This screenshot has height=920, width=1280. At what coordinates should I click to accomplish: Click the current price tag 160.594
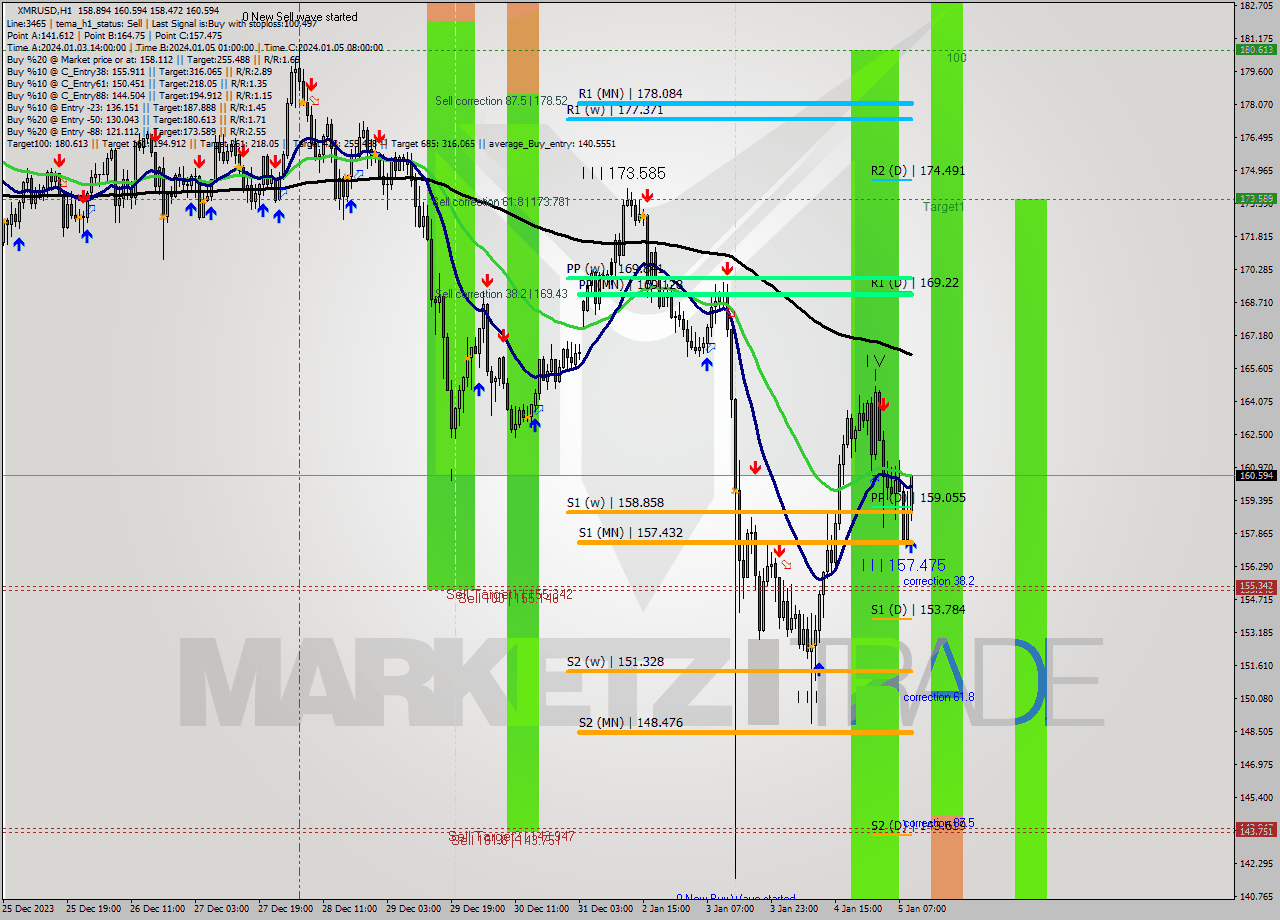(x=1256, y=476)
